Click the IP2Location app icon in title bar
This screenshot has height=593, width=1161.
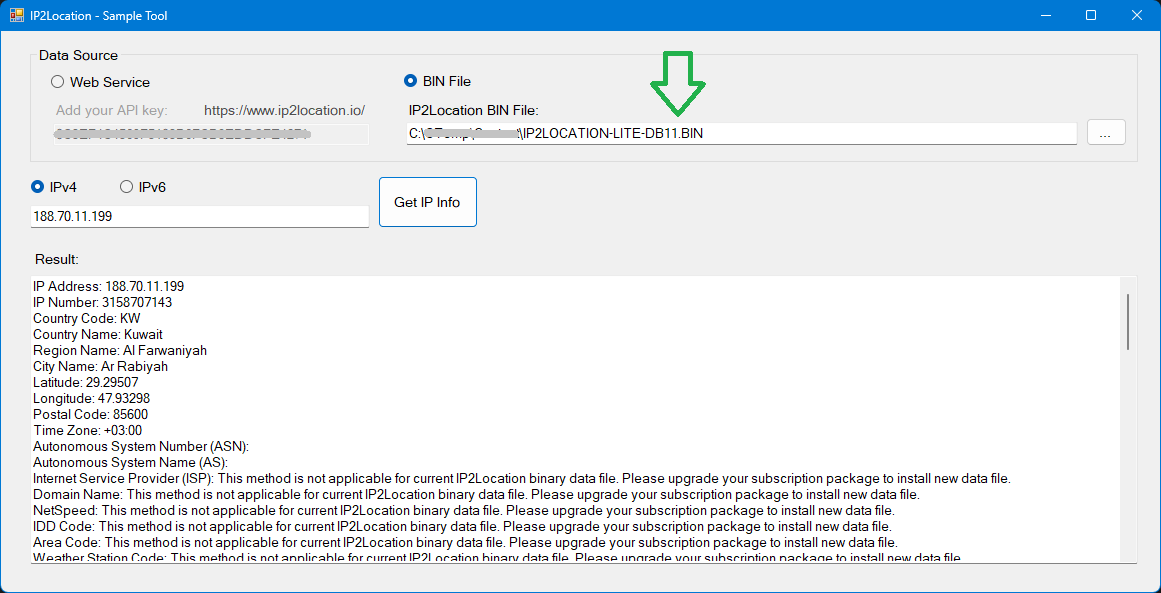15,16
